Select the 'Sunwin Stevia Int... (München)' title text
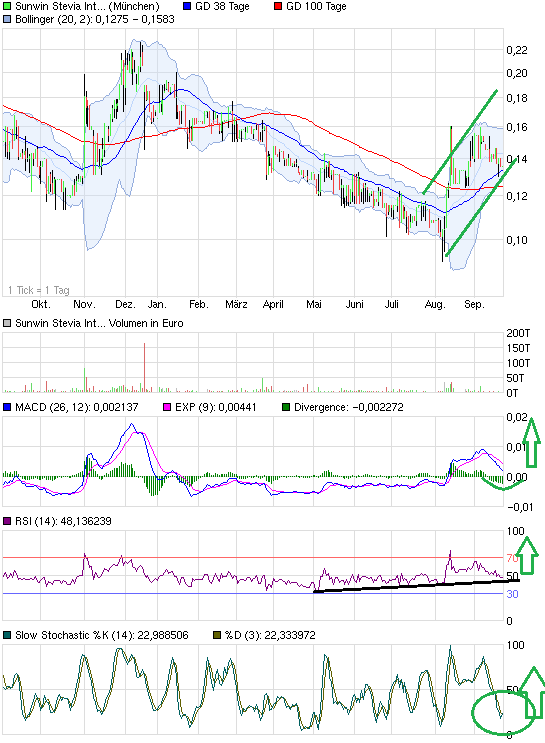This screenshot has width=545, height=743. click(87, 7)
